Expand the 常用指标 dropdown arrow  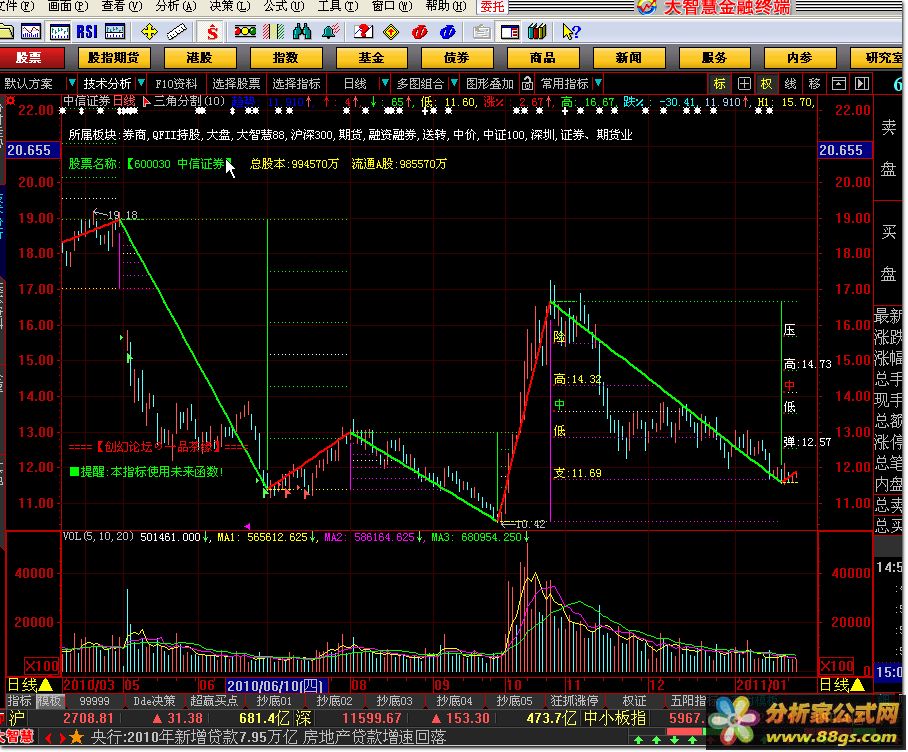click(598, 83)
